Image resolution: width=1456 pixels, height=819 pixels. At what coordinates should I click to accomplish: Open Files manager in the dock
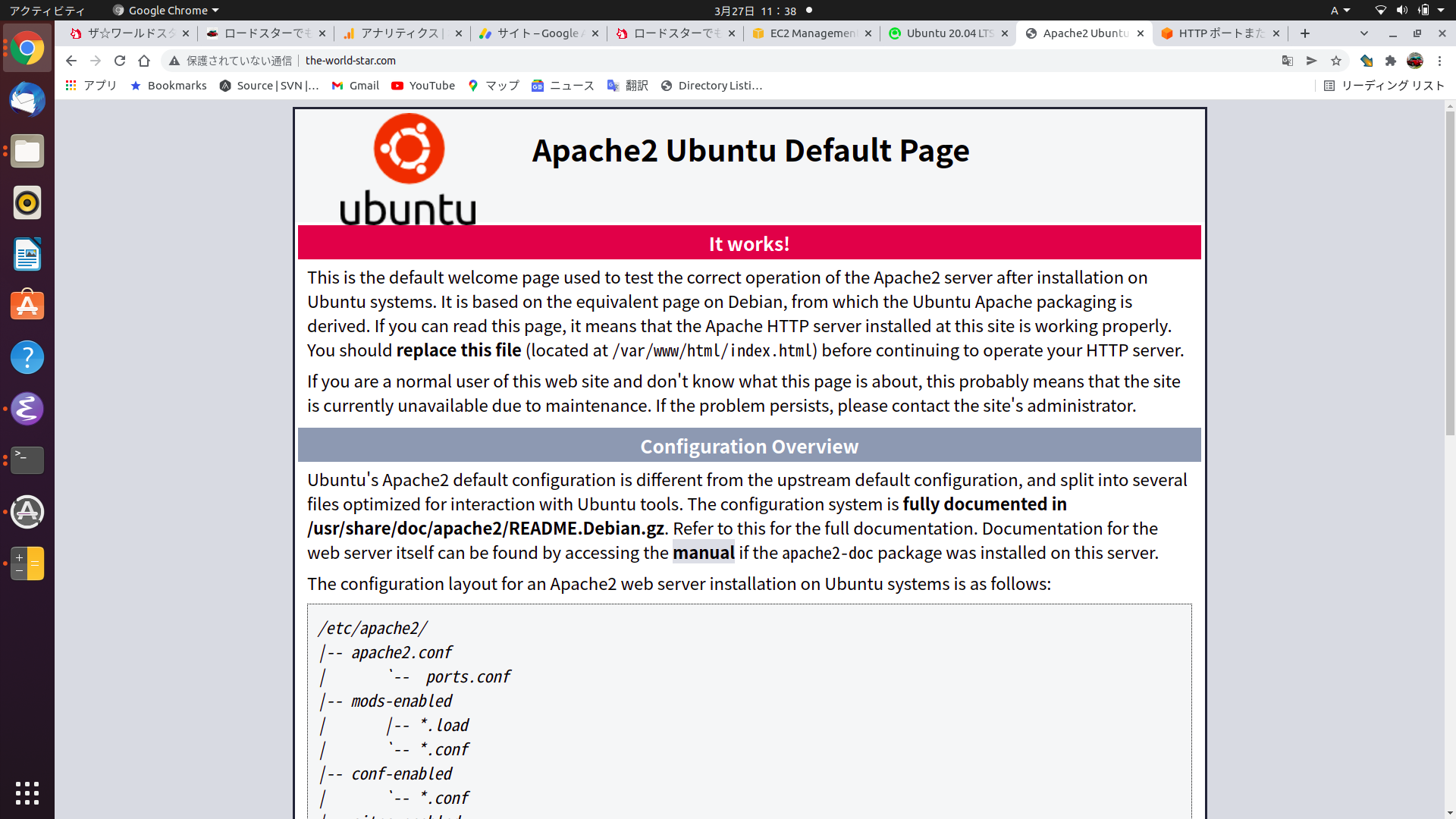pos(27,152)
